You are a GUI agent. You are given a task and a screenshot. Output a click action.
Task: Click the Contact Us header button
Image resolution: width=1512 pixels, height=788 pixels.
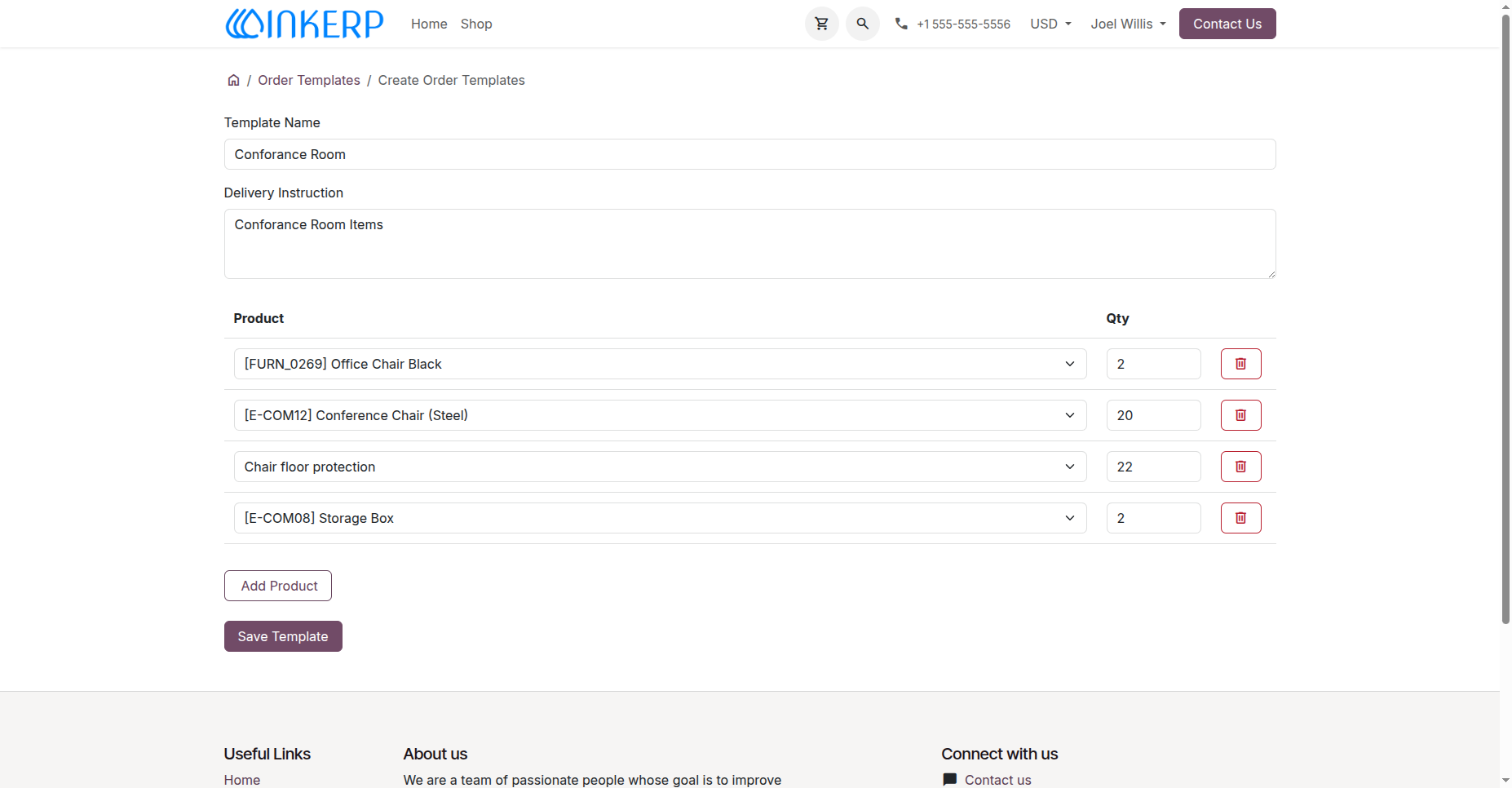click(x=1227, y=24)
